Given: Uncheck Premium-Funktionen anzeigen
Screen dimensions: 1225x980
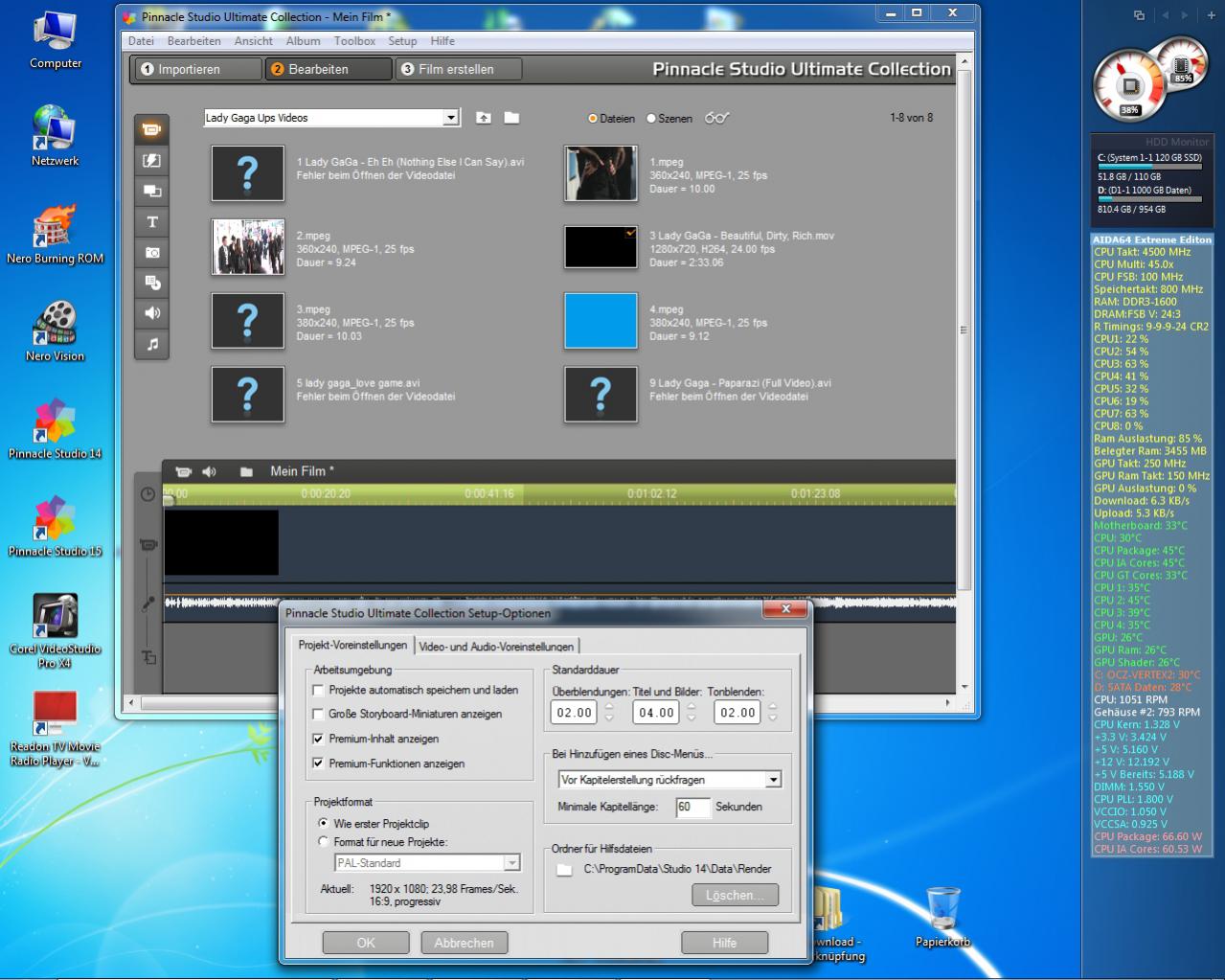Looking at the screenshot, I should tap(319, 763).
